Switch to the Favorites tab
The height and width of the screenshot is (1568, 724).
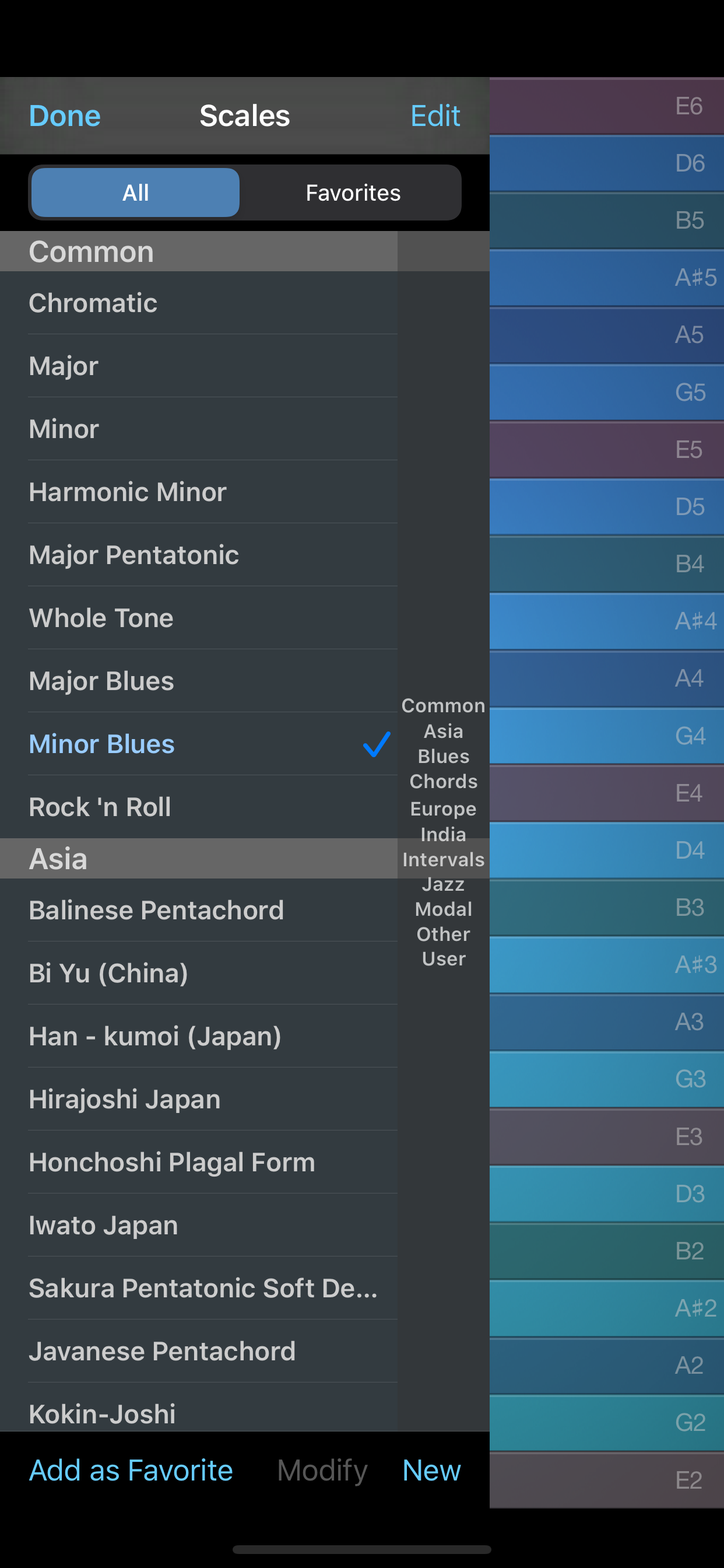(353, 192)
